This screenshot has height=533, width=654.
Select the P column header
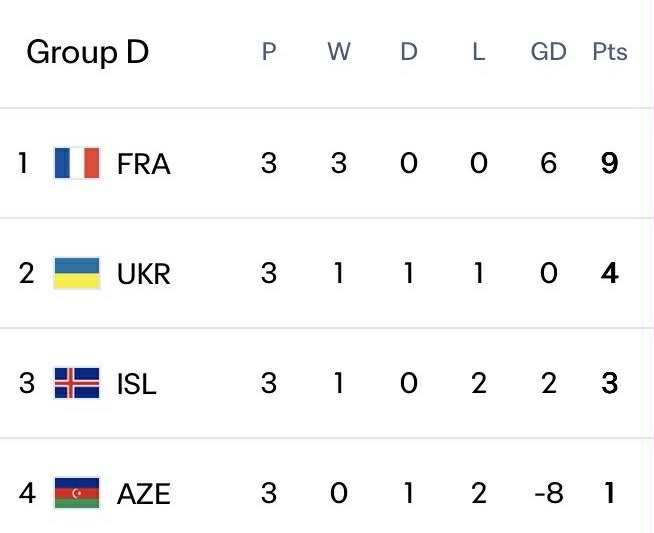(268, 52)
